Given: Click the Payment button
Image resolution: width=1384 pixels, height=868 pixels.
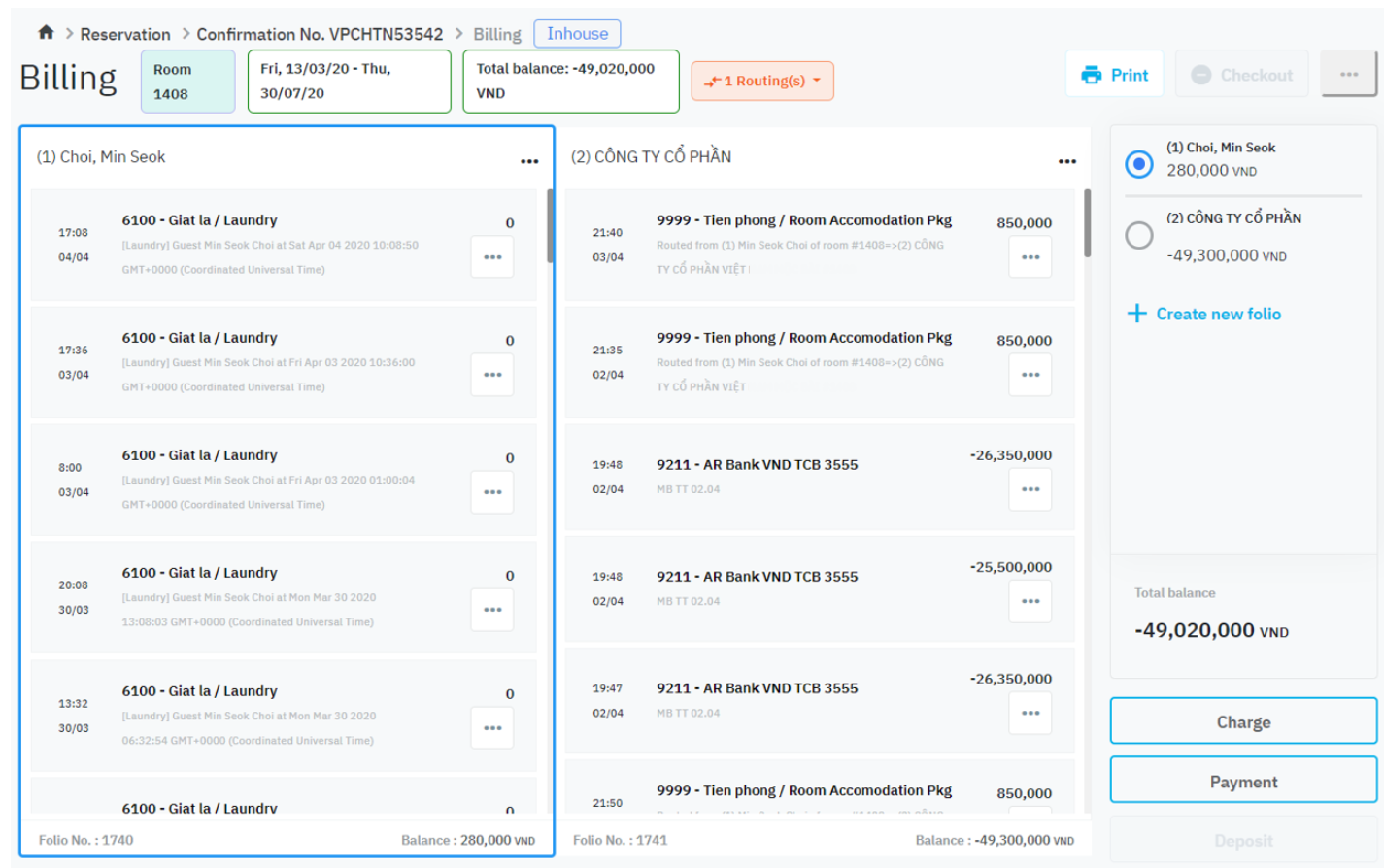Looking at the screenshot, I should [x=1243, y=781].
